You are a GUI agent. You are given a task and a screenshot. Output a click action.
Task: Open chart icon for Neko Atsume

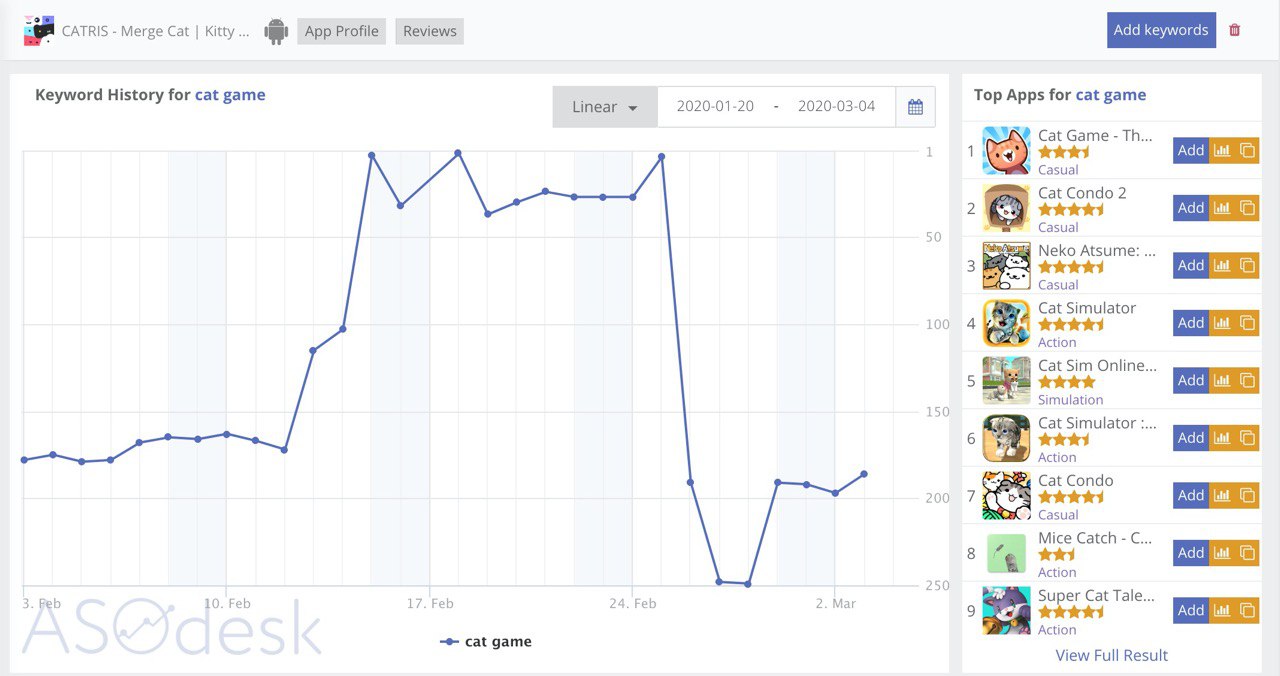[1221, 265]
